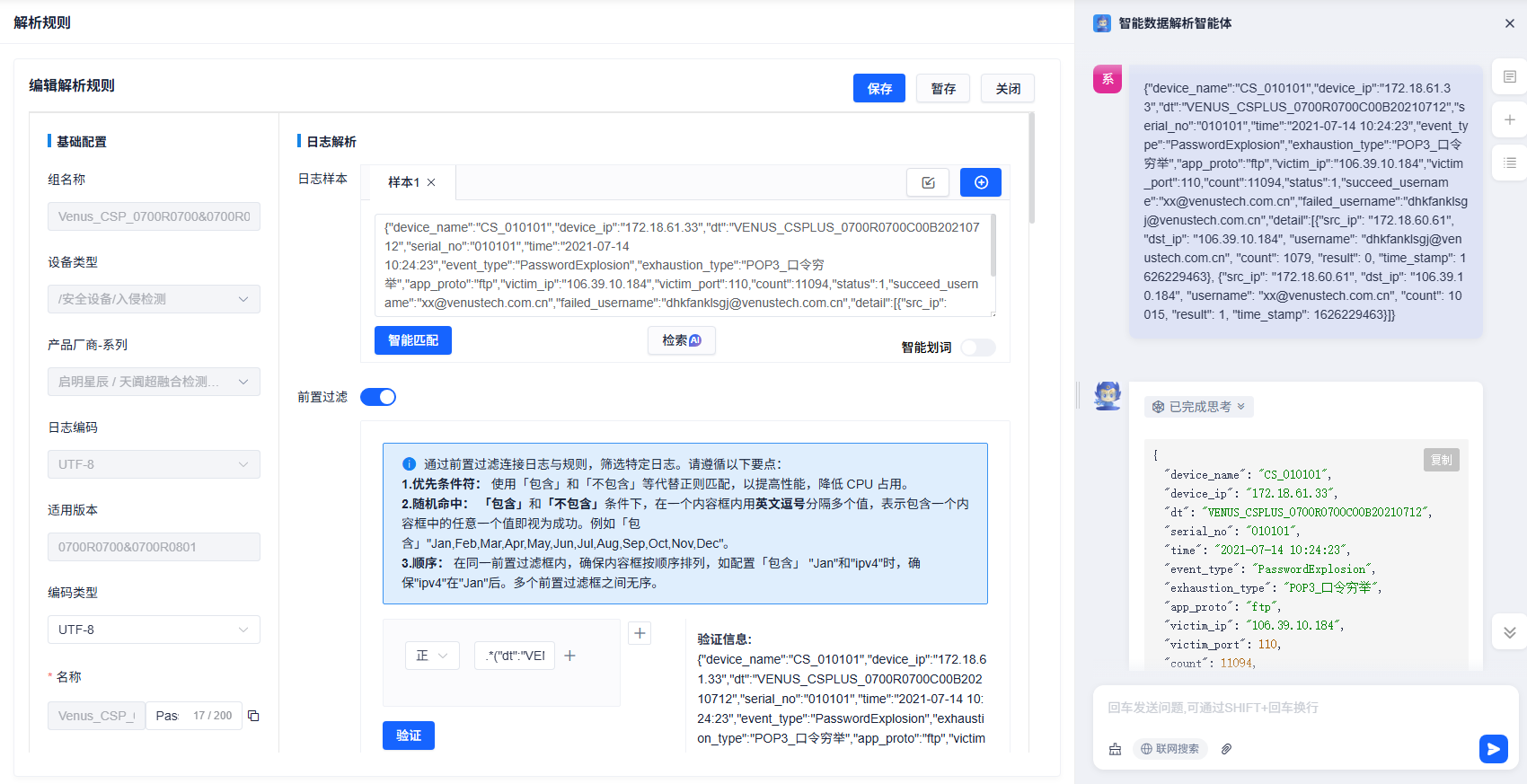Toggle 联网搜索 web search option
This screenshot has width=1527, height=784.
tap(1170, 749)
